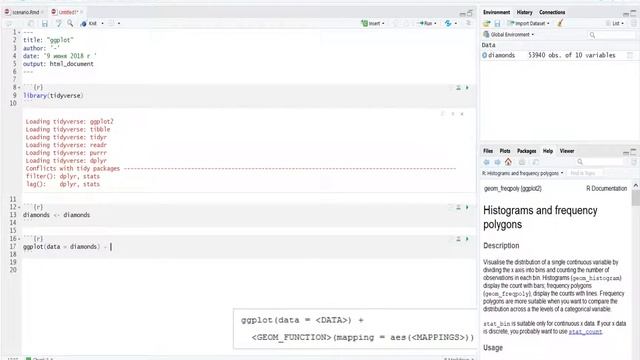The height and width of the screenshot is (360, 640).
Task: Go to Help home page
Action: coord(508,162)
